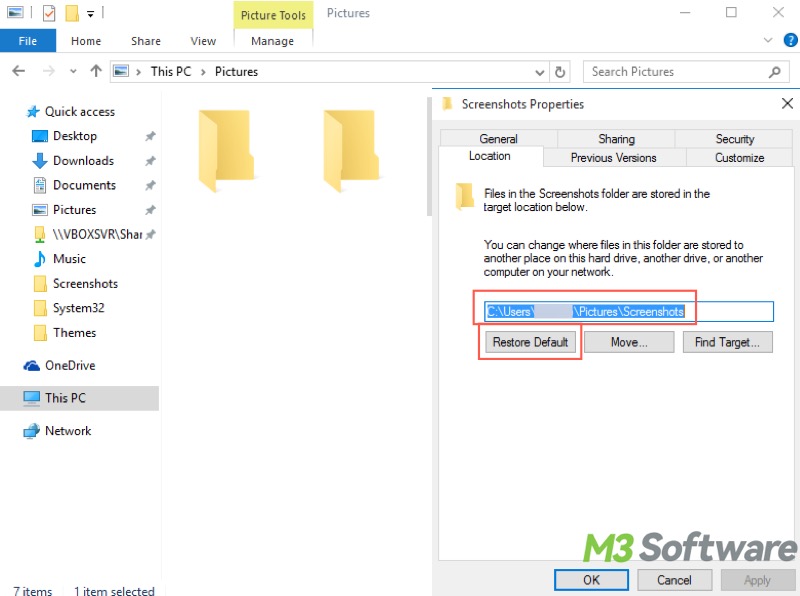Select the Location properties tab

tap(490, 156)
